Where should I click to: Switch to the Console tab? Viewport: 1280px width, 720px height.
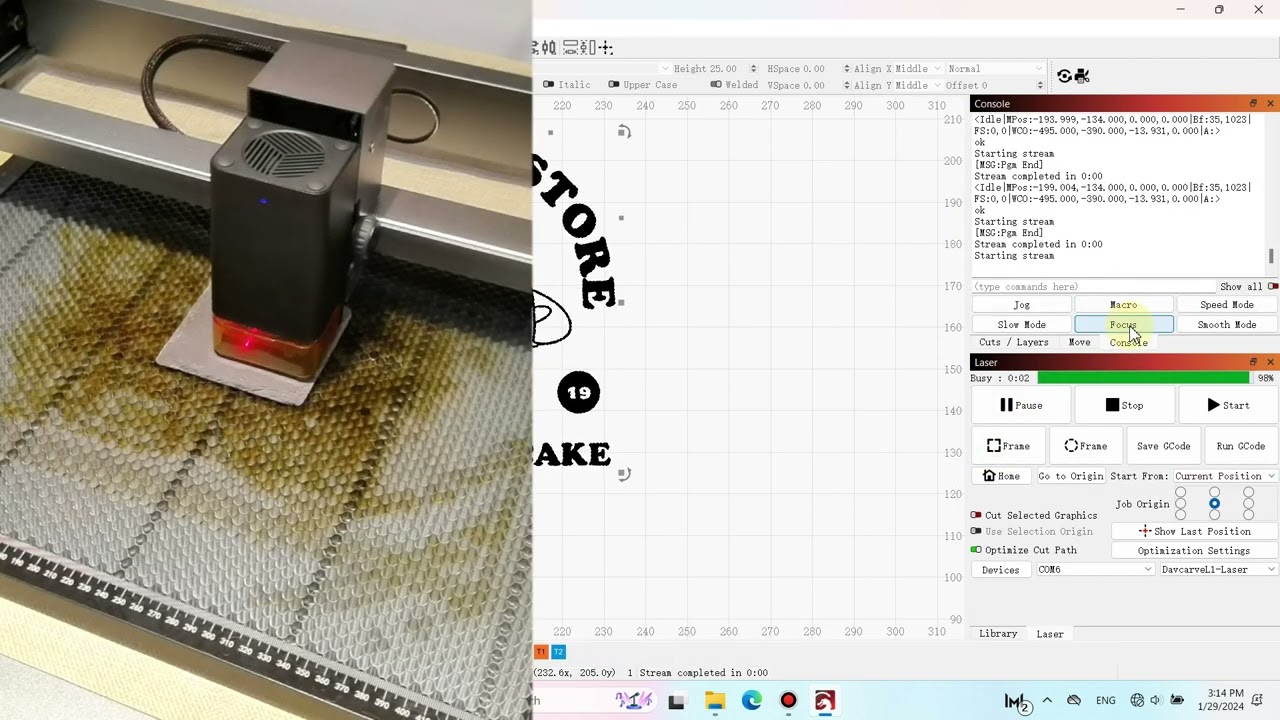(x=1128, y=342)
